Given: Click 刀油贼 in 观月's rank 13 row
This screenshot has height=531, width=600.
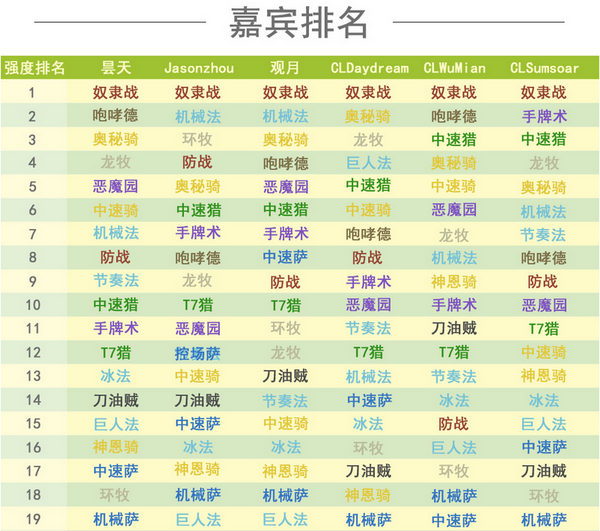Looking at the screenshot, I should tap(285, 376).
